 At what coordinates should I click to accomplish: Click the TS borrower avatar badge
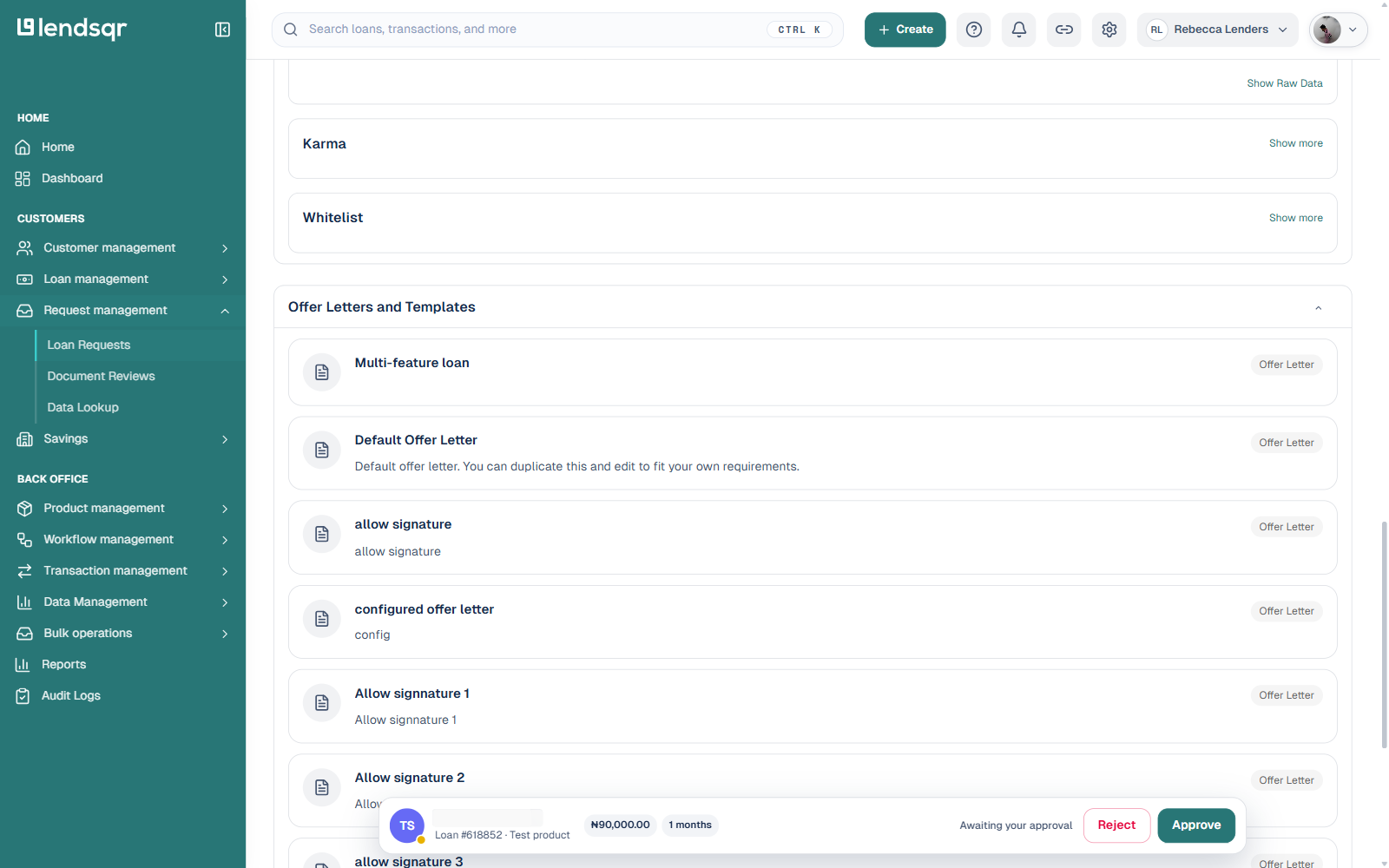[x=407, y=825]
